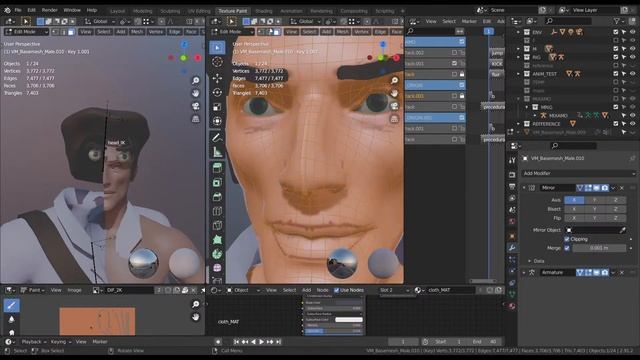Image resolution: width=640 pixels, height=360 pixels.
Task: Select the Extrude Region tool
Action: 217,168
